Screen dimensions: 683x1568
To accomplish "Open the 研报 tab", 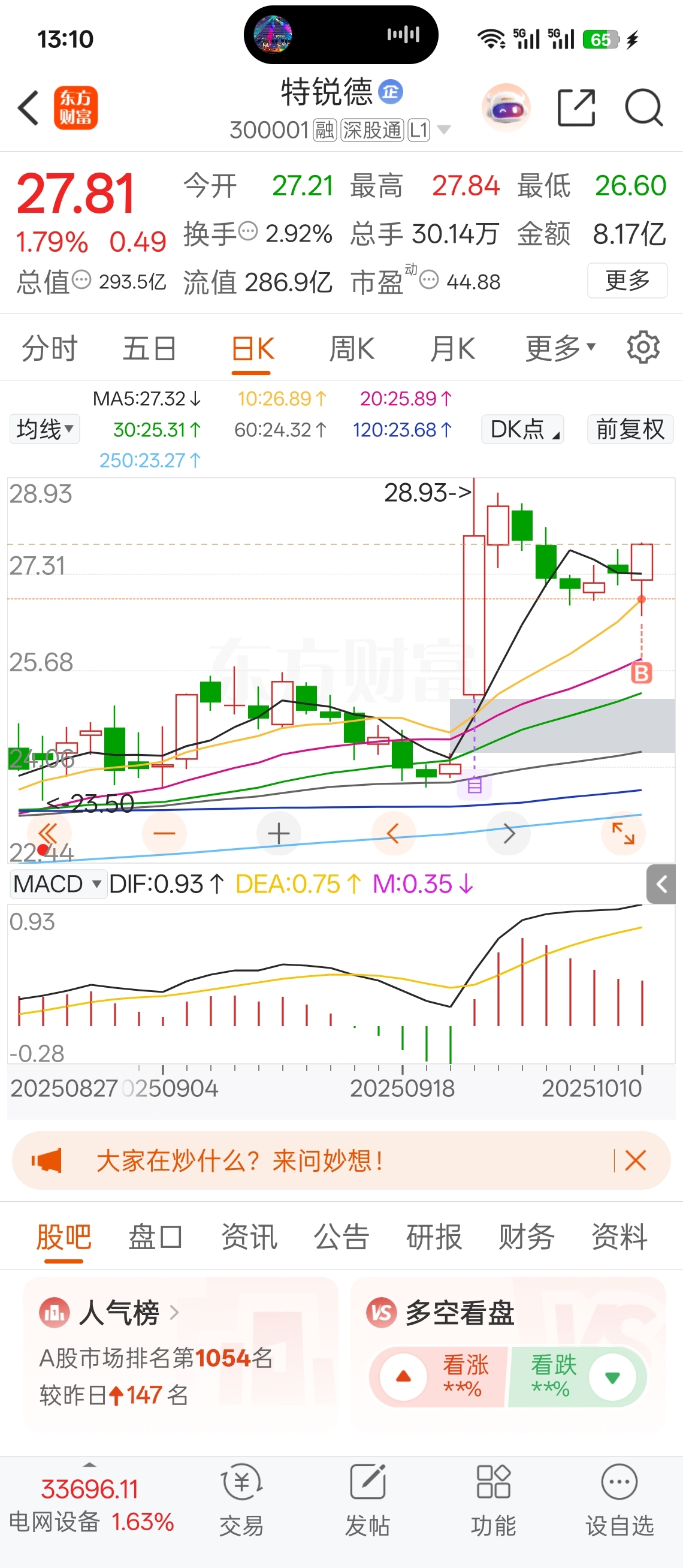I will click(434, 1237).
